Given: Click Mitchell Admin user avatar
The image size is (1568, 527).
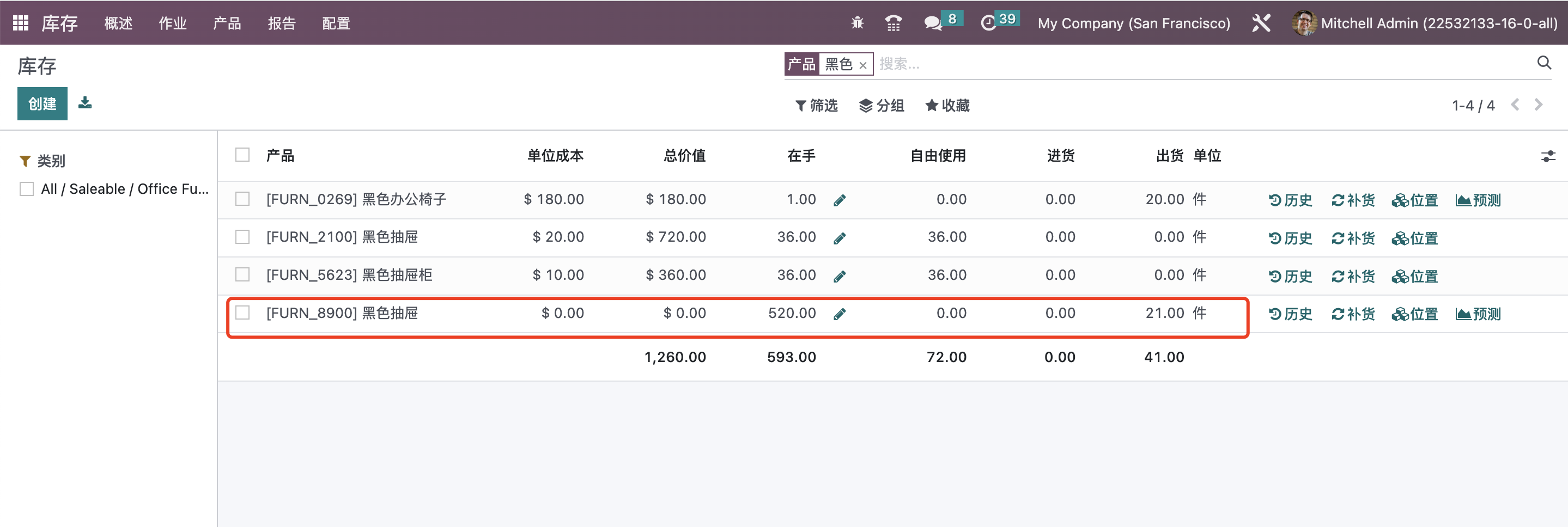Looking at the screenshot, I should click(x=1303, y=23).
